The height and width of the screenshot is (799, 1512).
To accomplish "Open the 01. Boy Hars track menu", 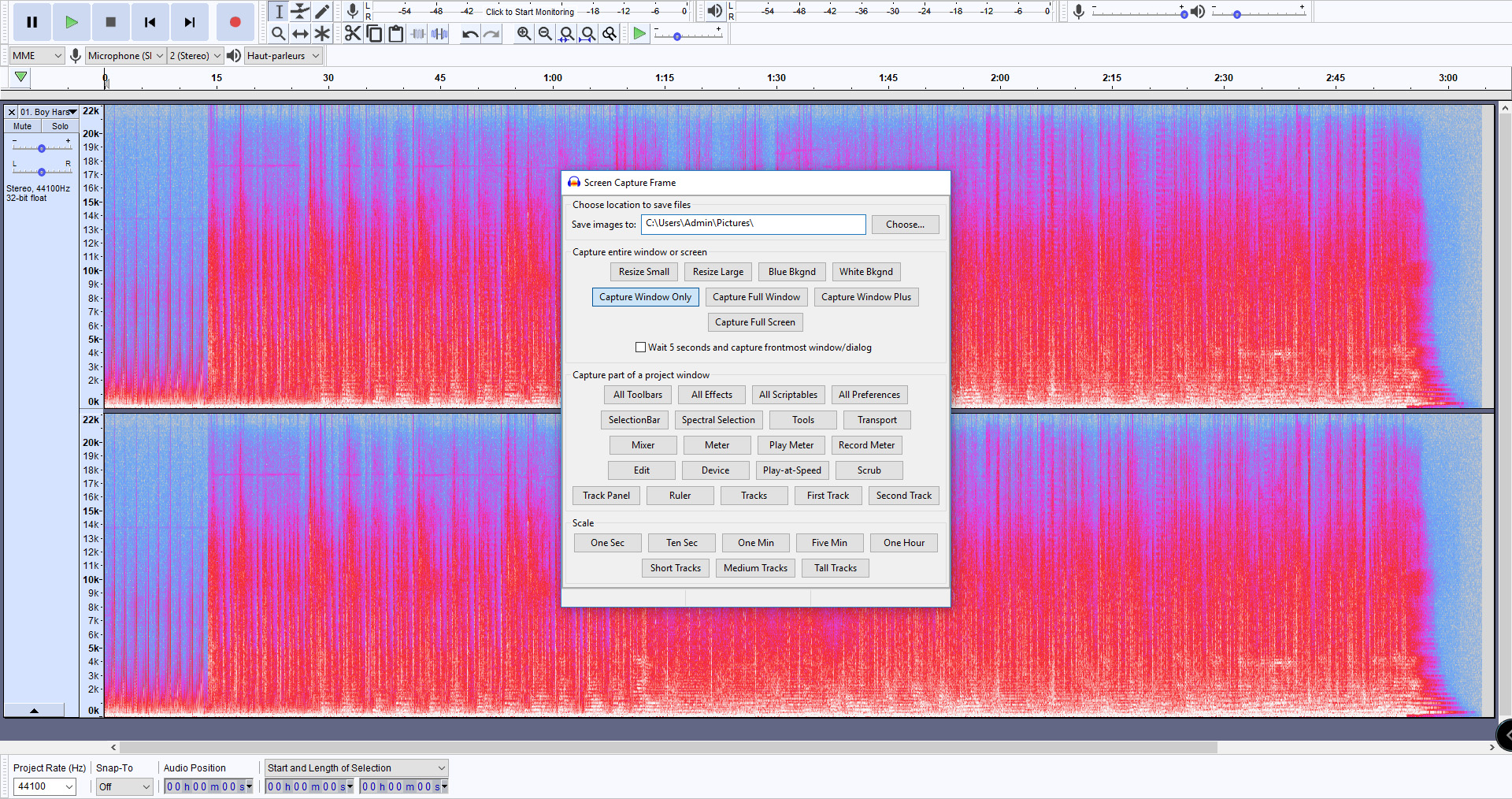I will [x=49, y=112].
